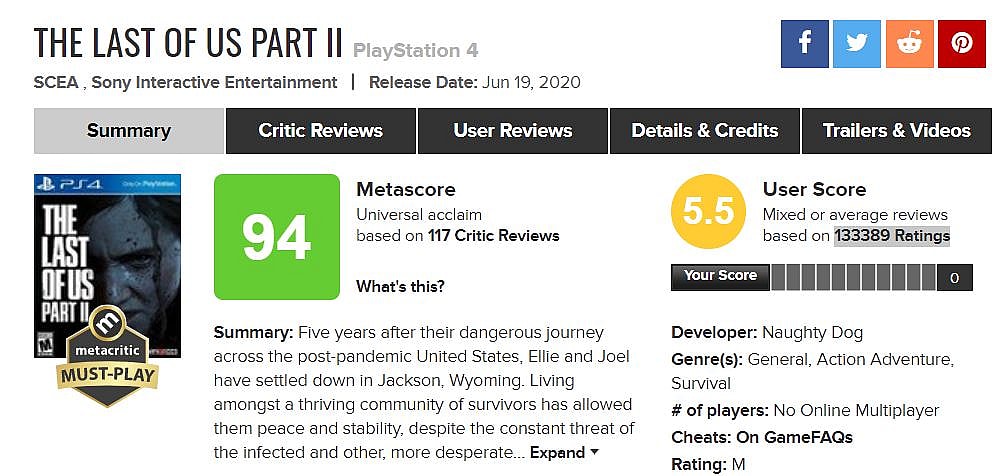Click the green 94 Metascore badge
This screenshot has height=476, width=1008.
click(277, 236)
